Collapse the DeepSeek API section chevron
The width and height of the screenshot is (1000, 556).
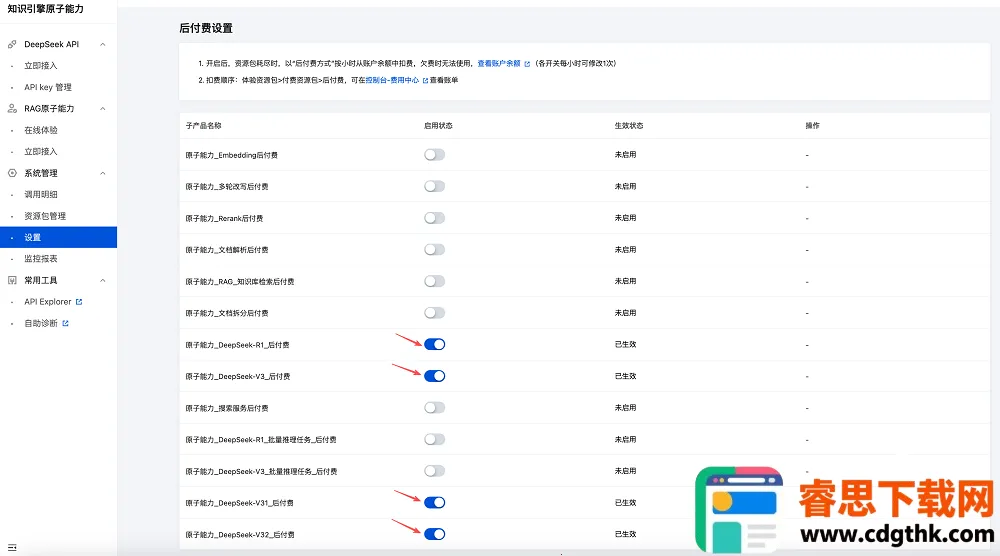click(x=103, y=44)
